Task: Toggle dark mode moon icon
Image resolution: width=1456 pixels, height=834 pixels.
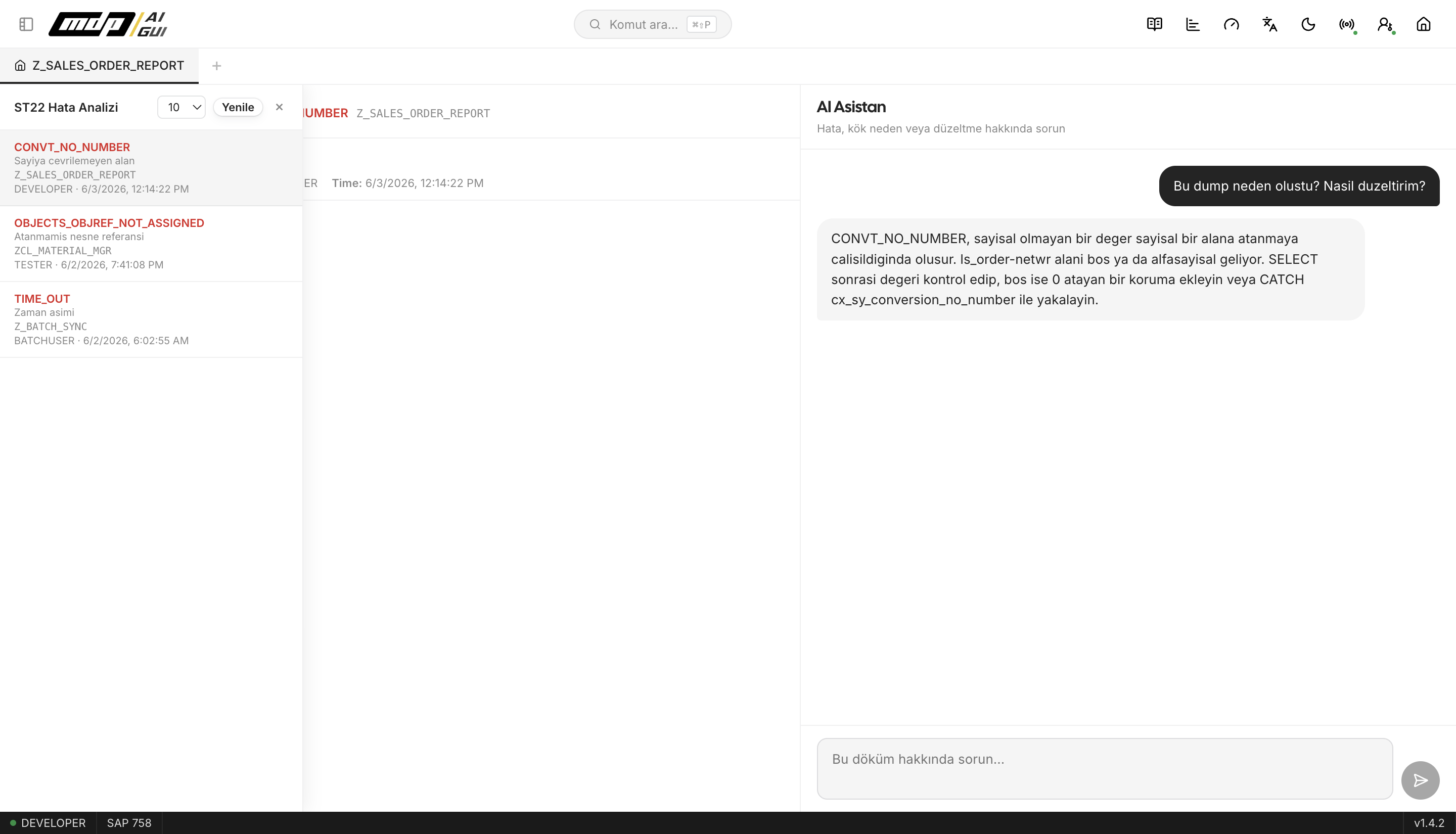Action: [1308, 24]
